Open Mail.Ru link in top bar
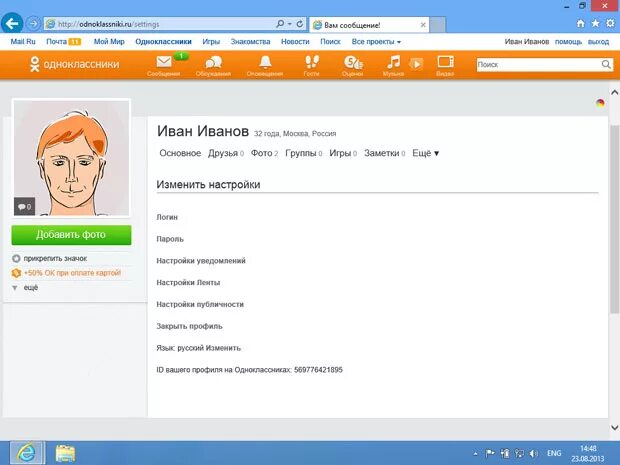620x465 pixels. click(23, 42)
